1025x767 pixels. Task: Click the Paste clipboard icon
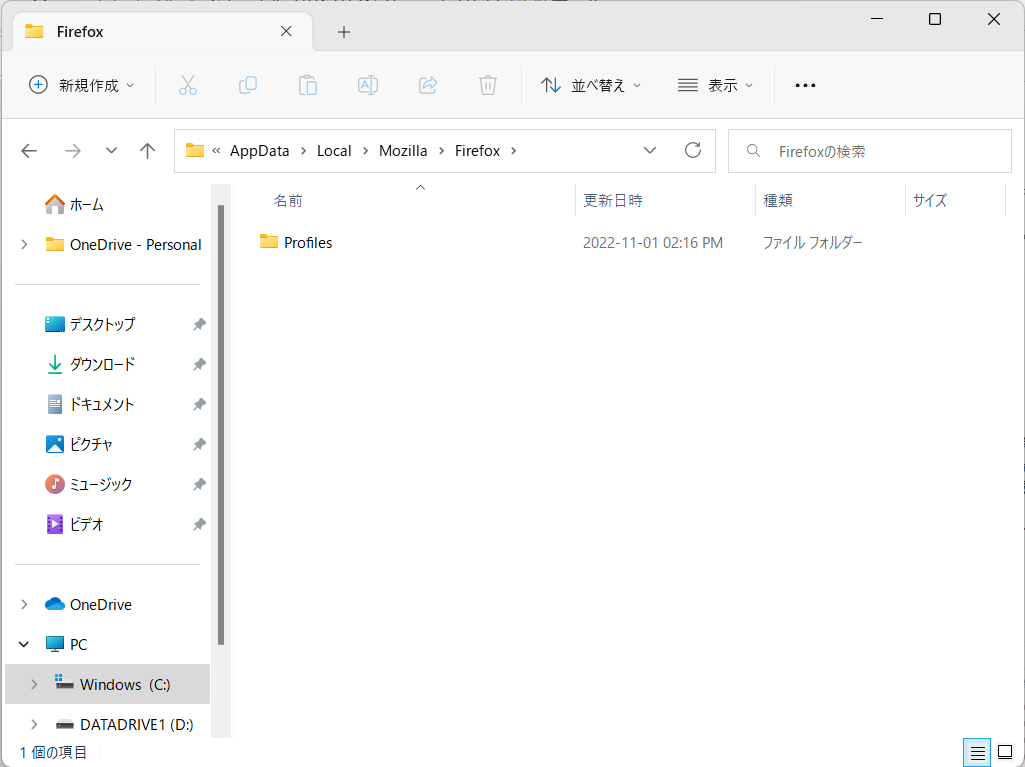[308, 85]
